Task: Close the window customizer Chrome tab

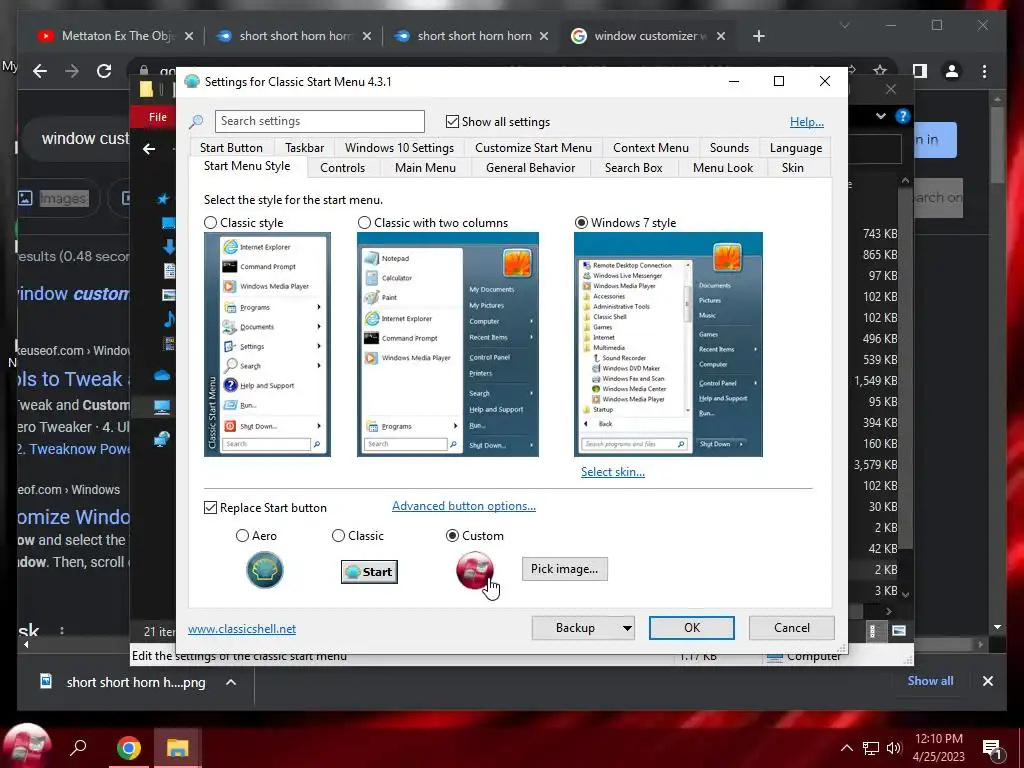Action: click(720, 36)
